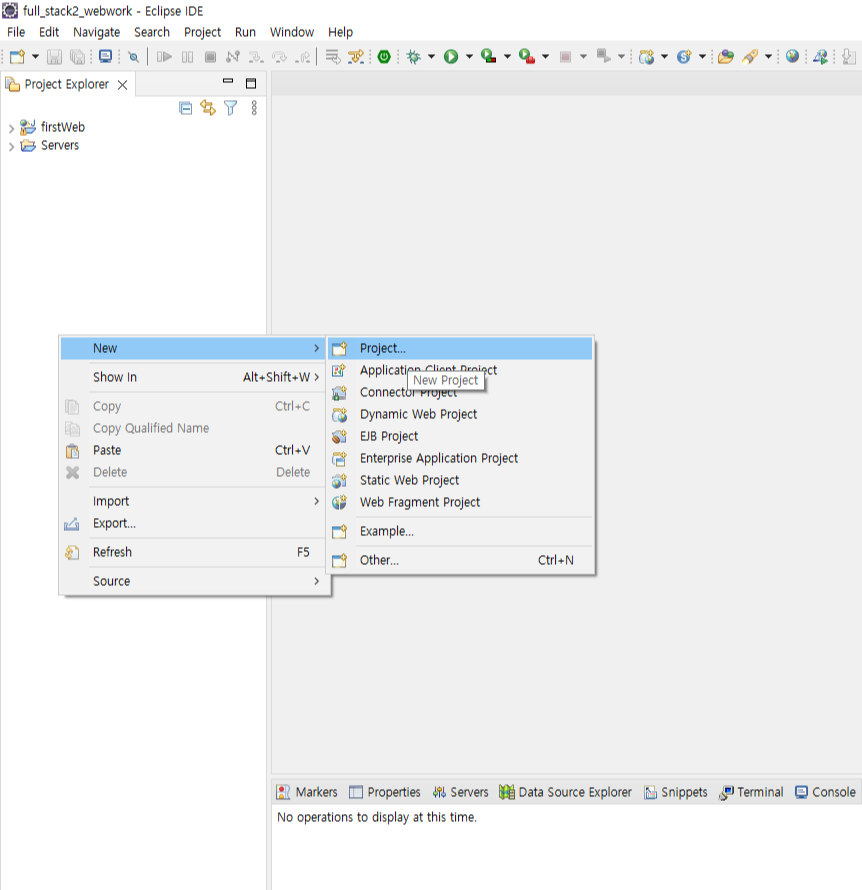The width and height of the screenshot is (862, 890).
Task: Click the Suspend debug icon
Action: pos(187,56)
